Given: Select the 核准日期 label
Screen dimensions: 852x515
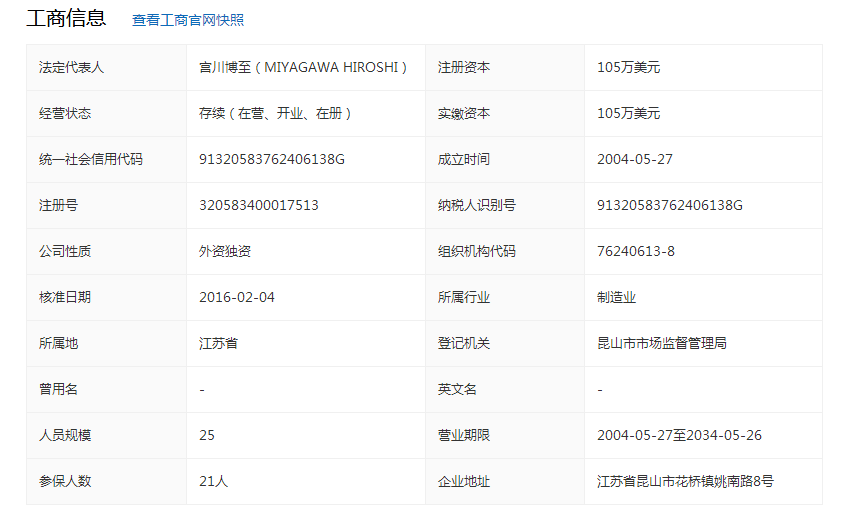Looking at the screenshot, I should [x=65, y=297].
